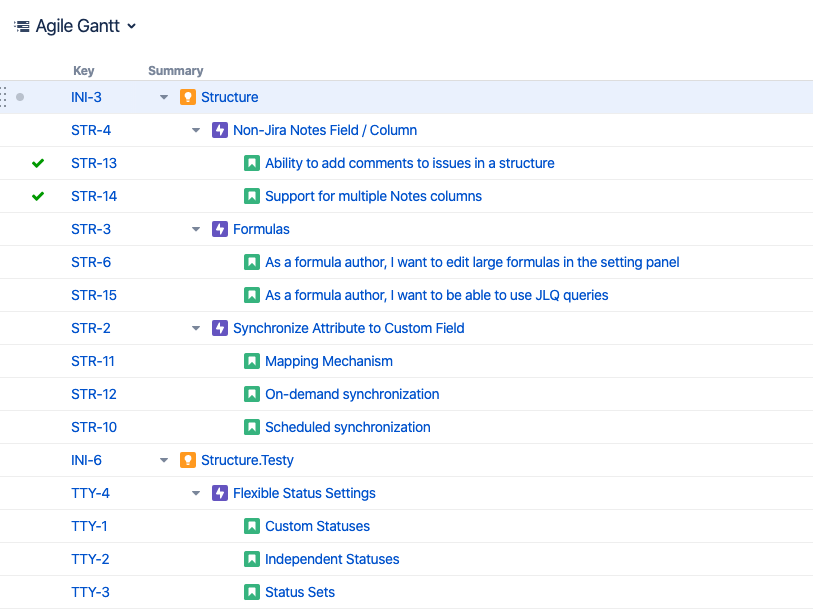Open the Agile Gantt structure dropdown
Viewport: 813px width, 609px height.
point(132,27)
